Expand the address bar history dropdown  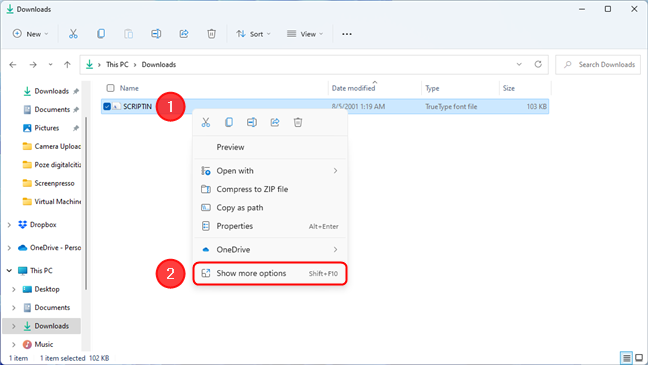coord(519,64)
